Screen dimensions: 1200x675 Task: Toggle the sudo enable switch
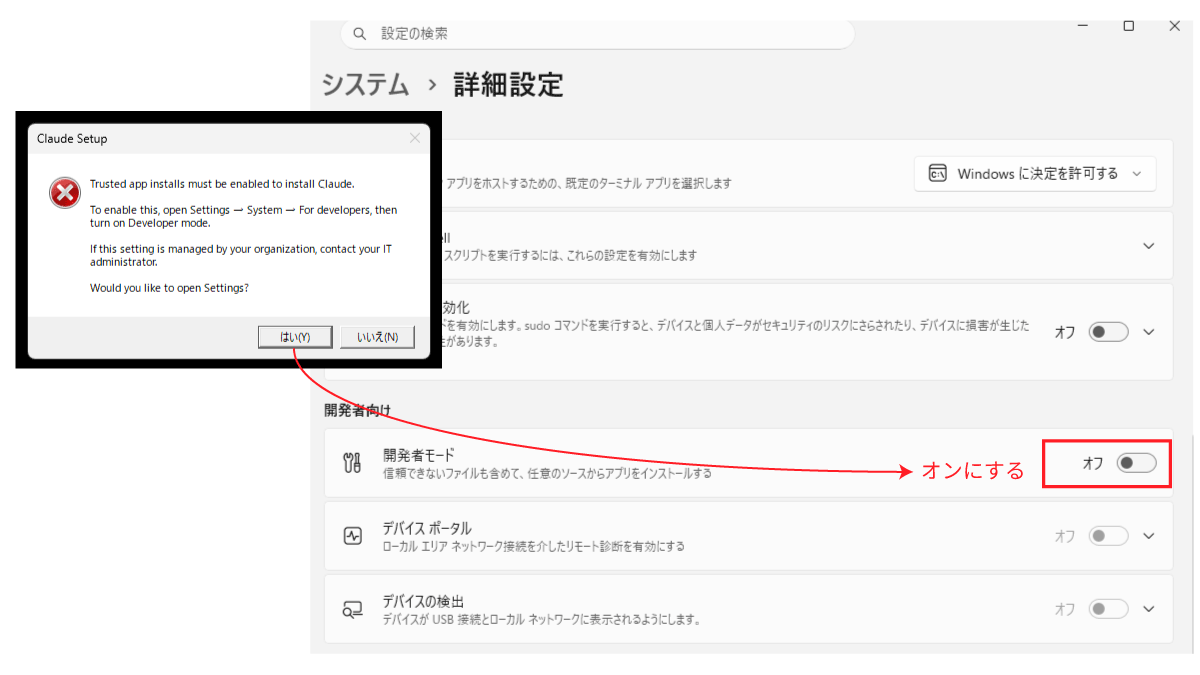[1108, 332]
